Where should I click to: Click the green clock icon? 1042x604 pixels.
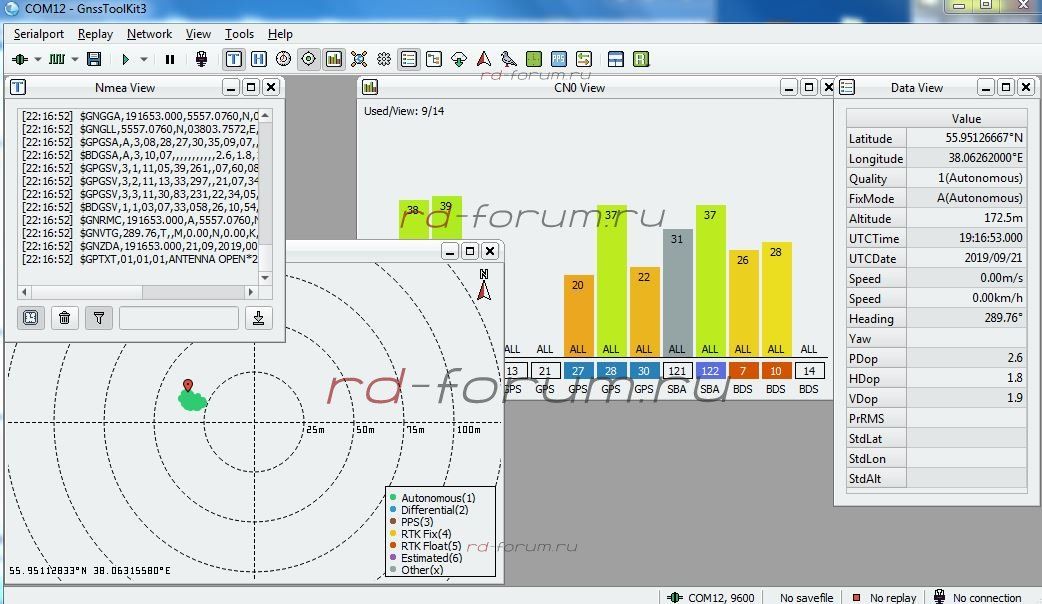[534, 59]
